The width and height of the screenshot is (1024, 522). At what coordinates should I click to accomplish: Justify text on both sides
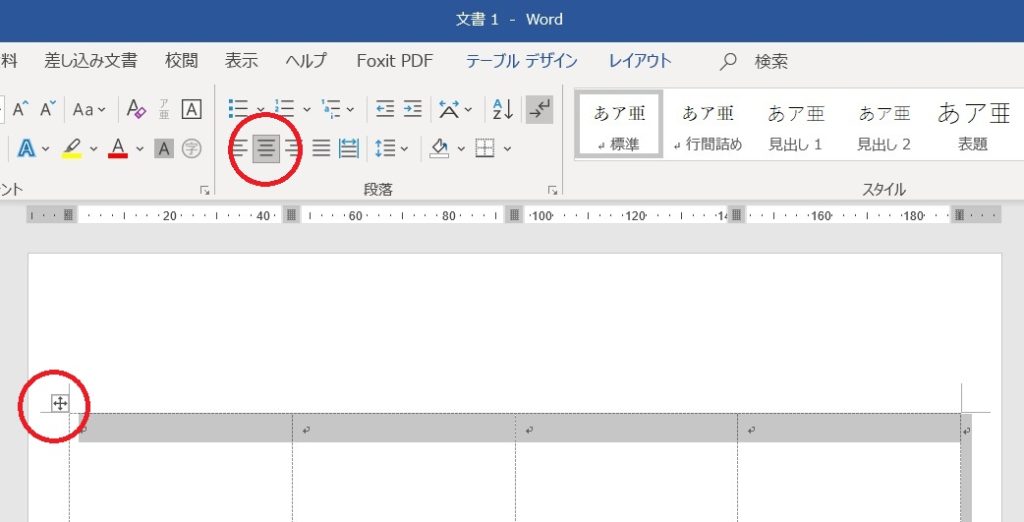click(x=321, y=149)
